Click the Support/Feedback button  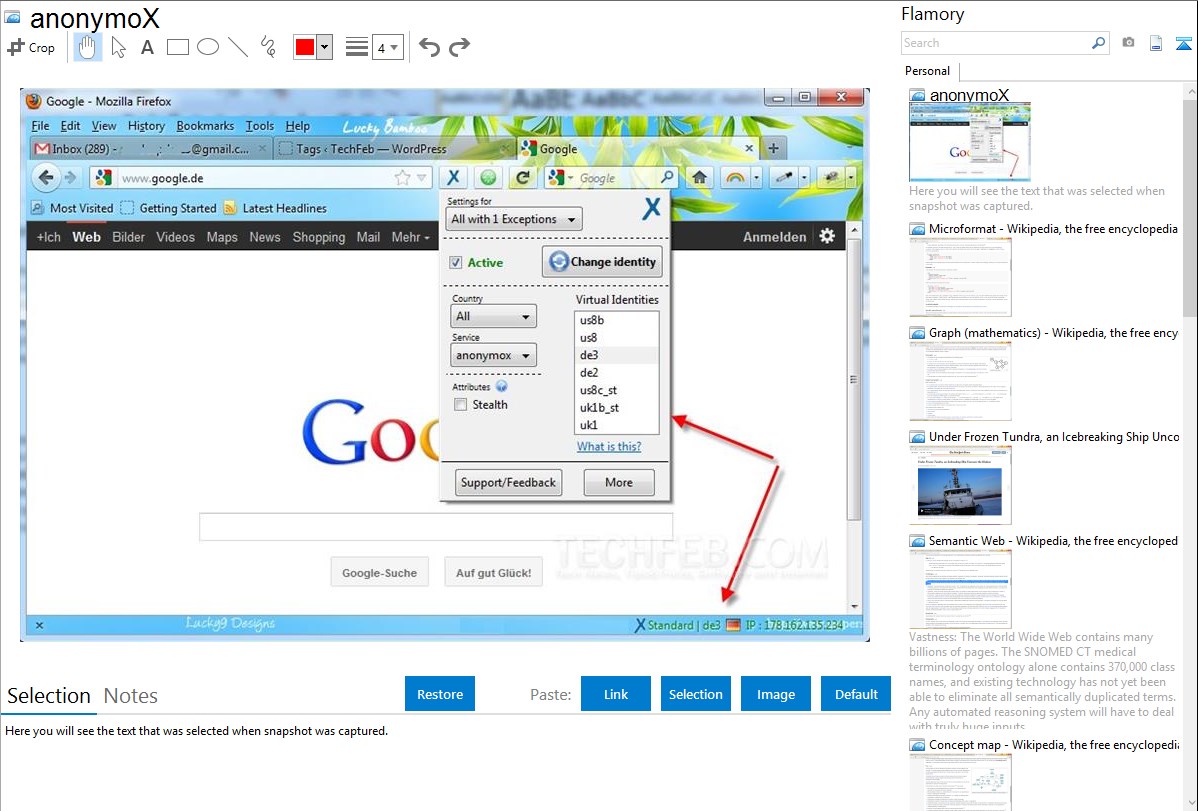coord(508,482)
